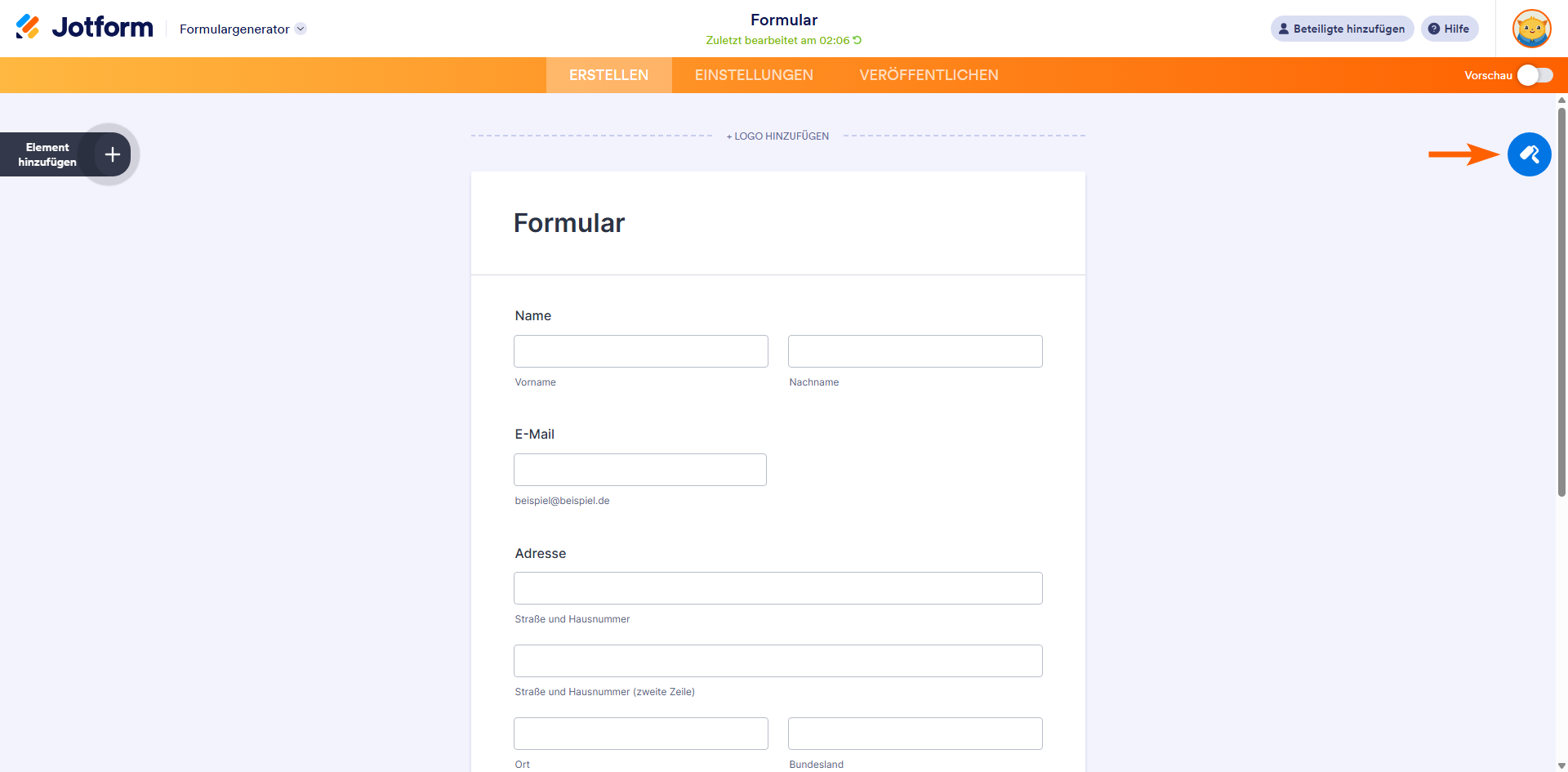Select the ERSTELLEN tab

[608, 75]
